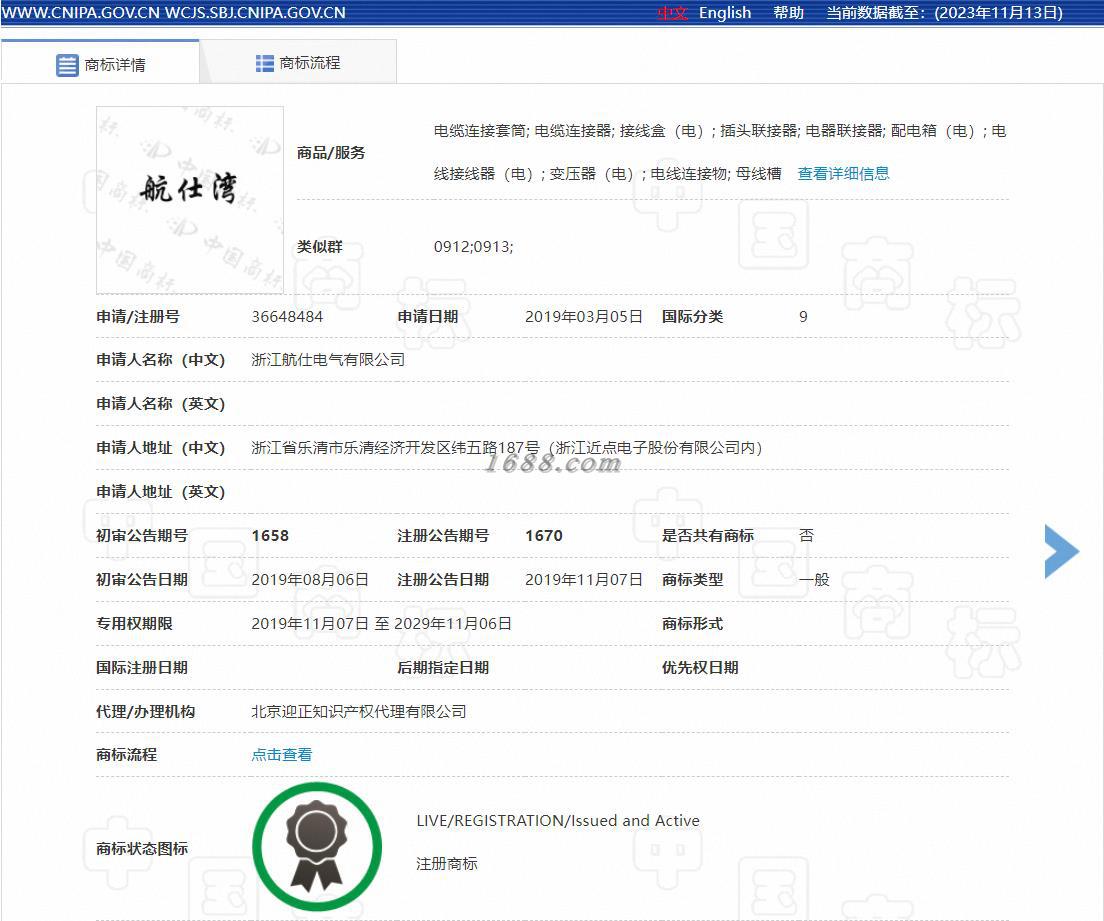Select the applicant address text 浙江省乐清市
The image size is (1104, 921).
click(297, 448)
